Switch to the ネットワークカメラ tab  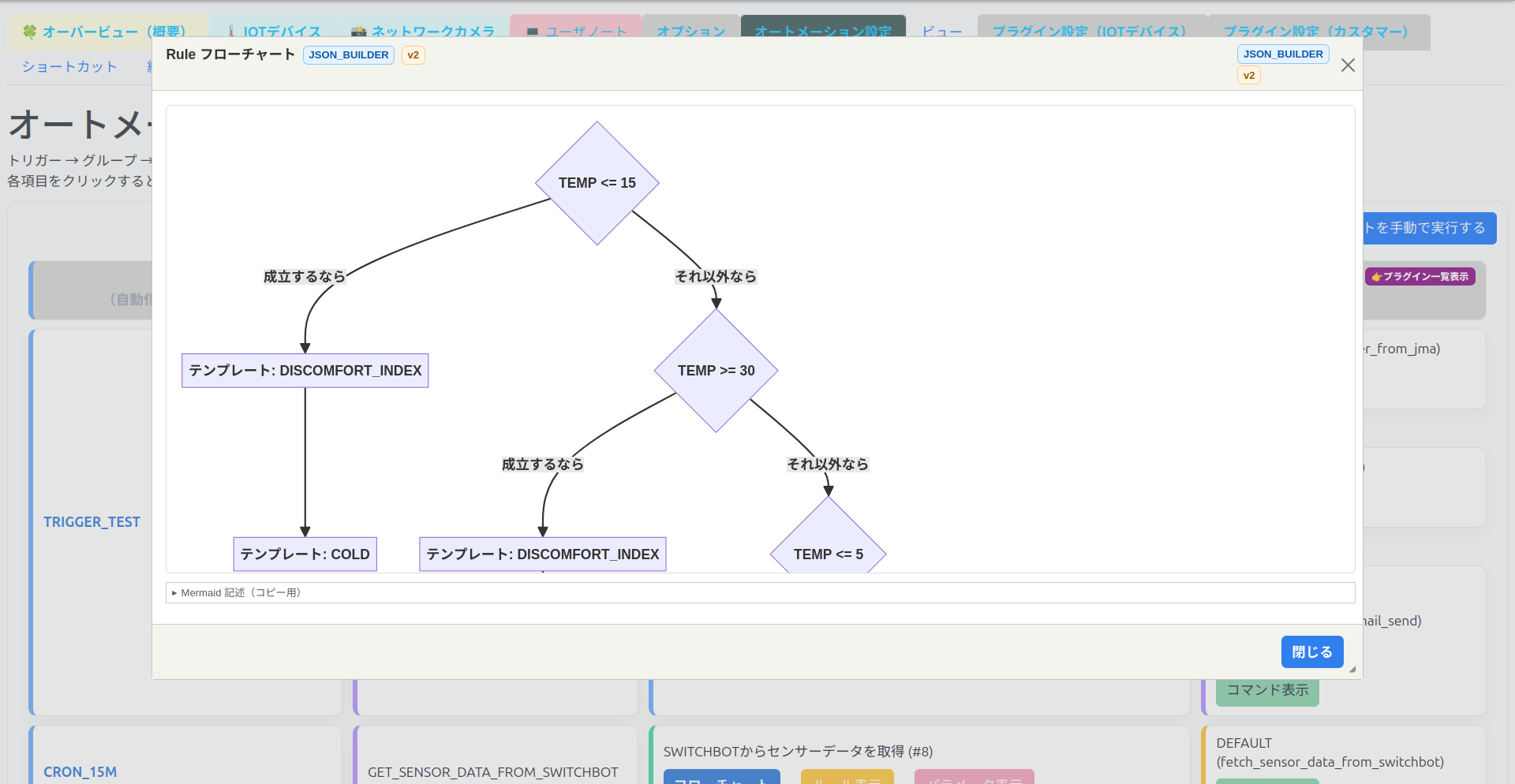423,32
